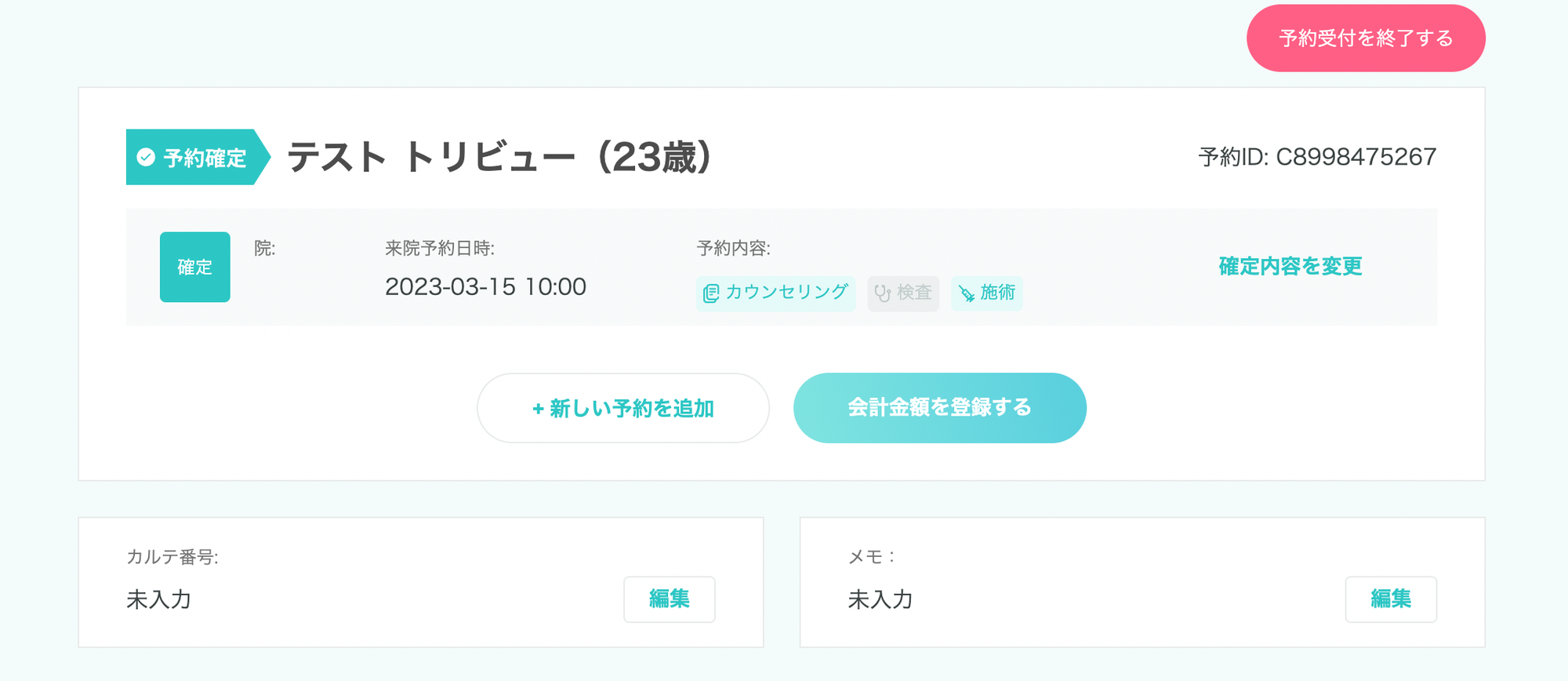Select the 予約確定 badge text
1568x681 pixels.
205,158
